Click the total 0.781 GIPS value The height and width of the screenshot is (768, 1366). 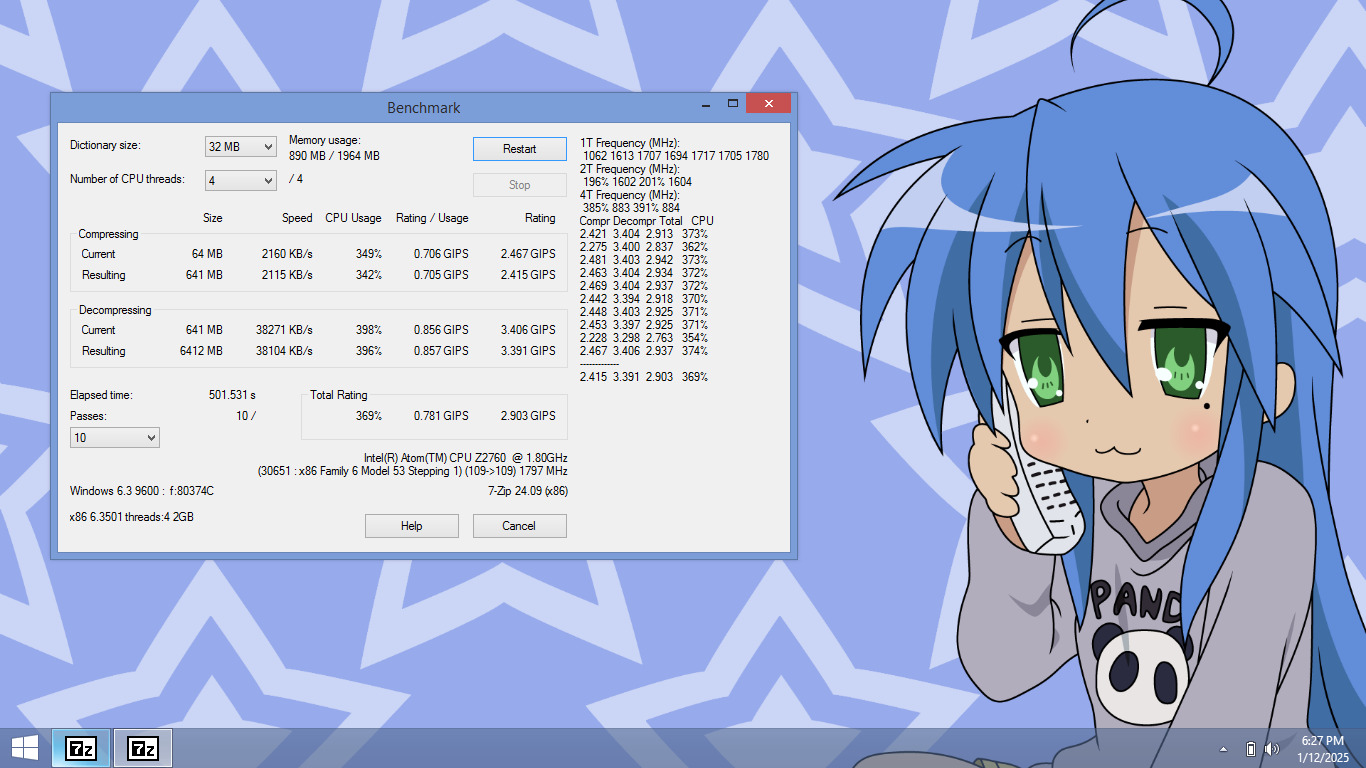pos(441,416)
